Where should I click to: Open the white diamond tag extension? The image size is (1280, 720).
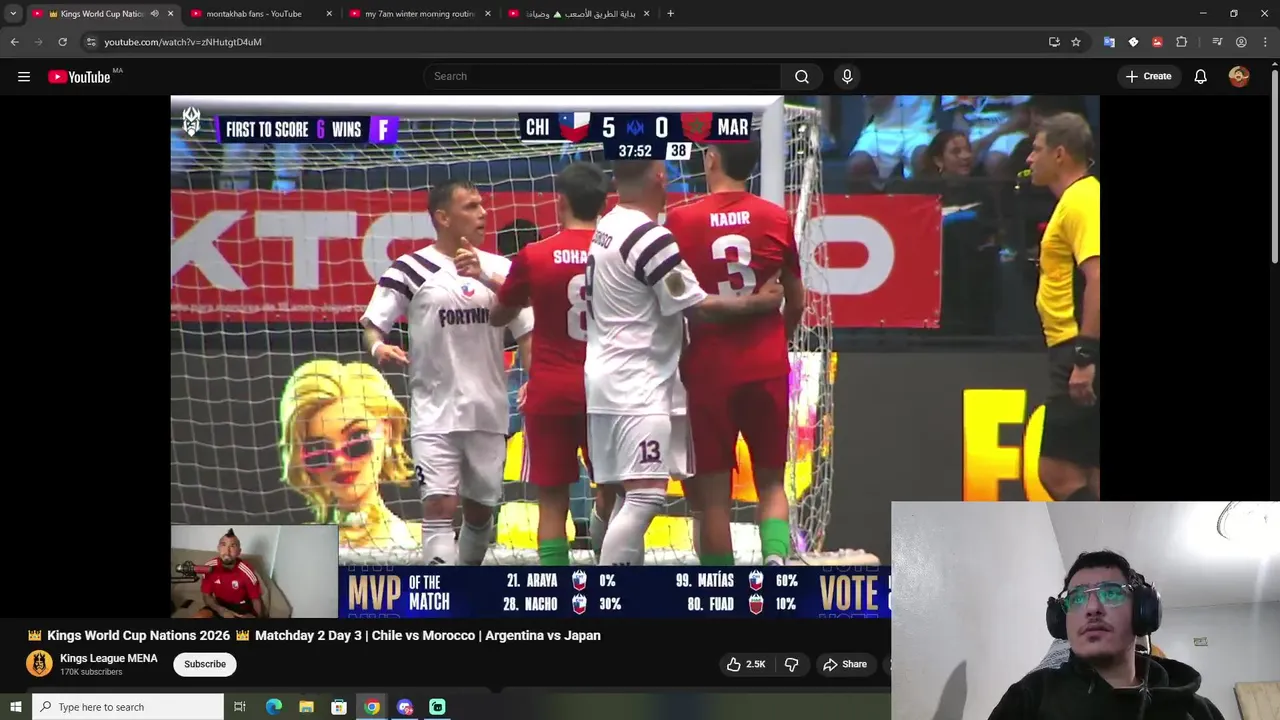[x=1133, y=42]
